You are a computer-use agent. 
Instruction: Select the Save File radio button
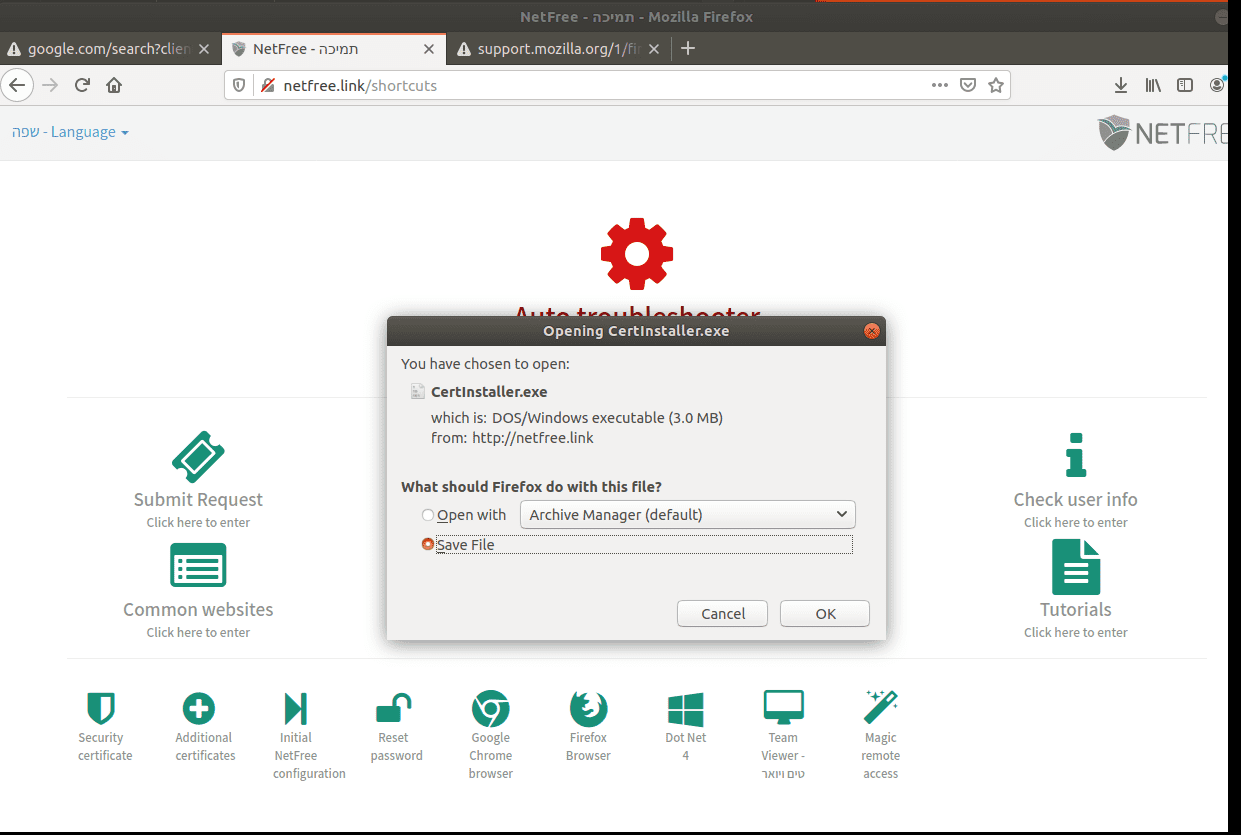428,545
